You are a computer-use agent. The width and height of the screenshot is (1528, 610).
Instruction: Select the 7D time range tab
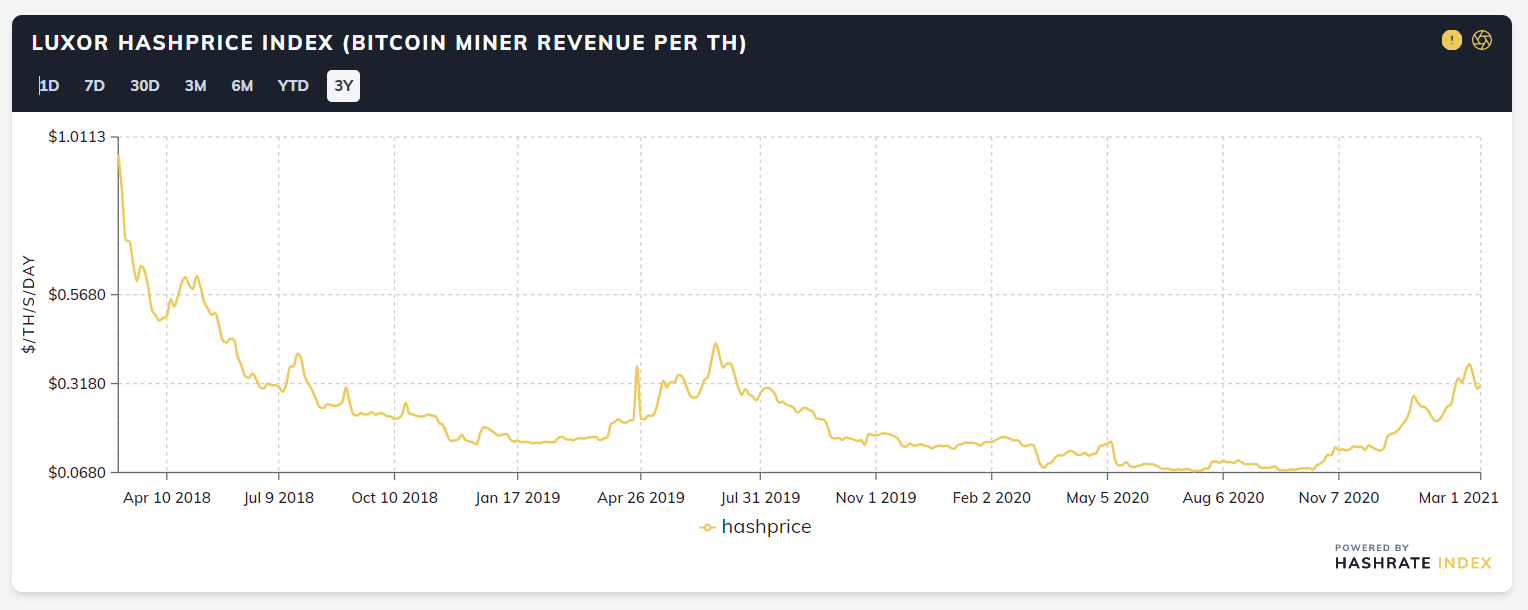tap(95, 86)
